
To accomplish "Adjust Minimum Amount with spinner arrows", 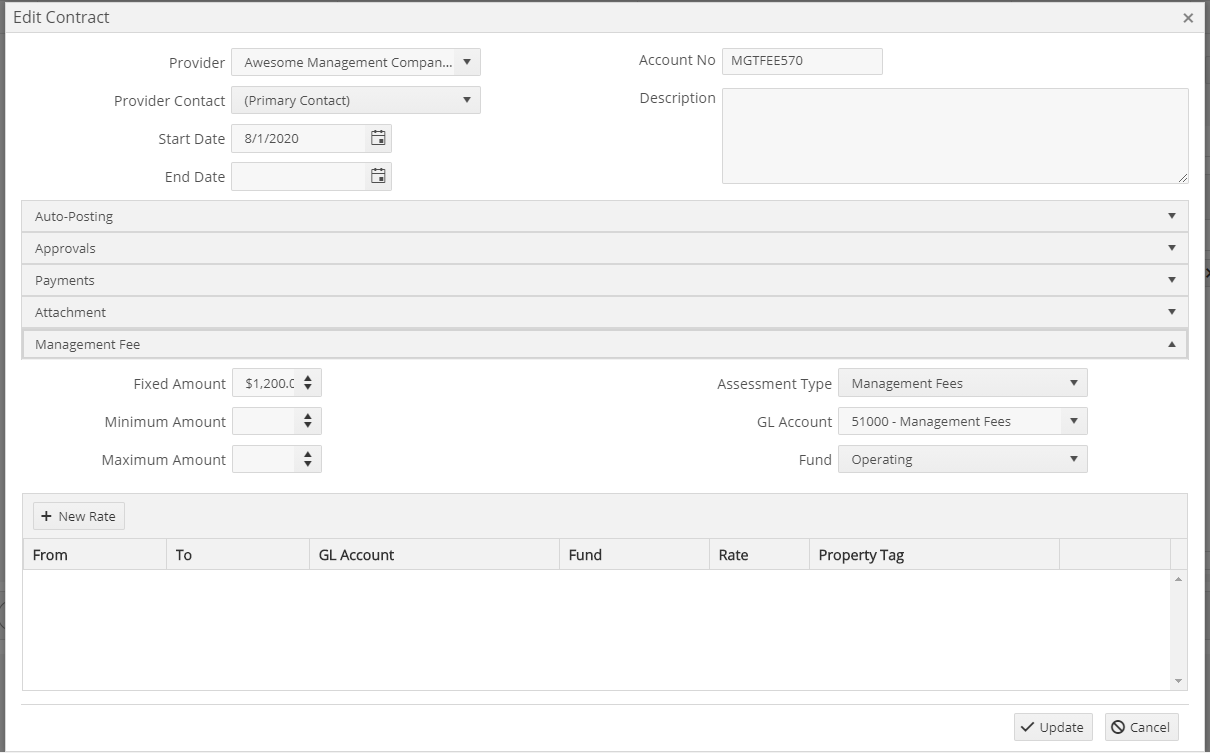I will pos(308,421).
